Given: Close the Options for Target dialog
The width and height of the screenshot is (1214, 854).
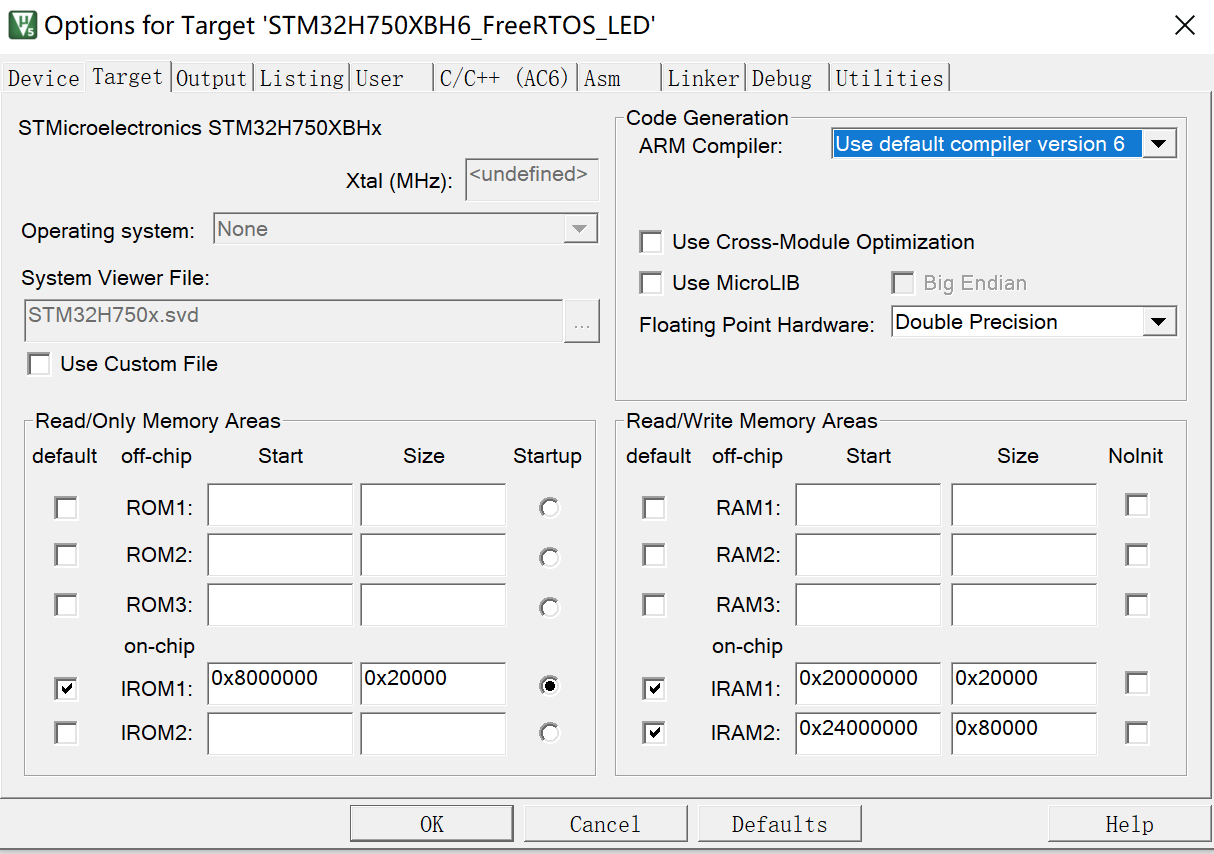Looking at the screenshot, I should (1184, 25).
